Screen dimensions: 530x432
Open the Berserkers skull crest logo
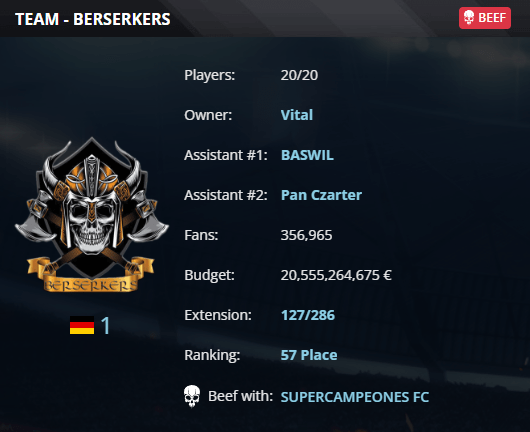pos(91,215)
